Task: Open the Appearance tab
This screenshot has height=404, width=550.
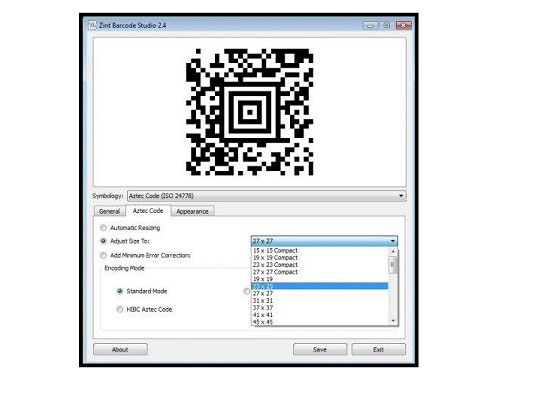Action: 192,211
